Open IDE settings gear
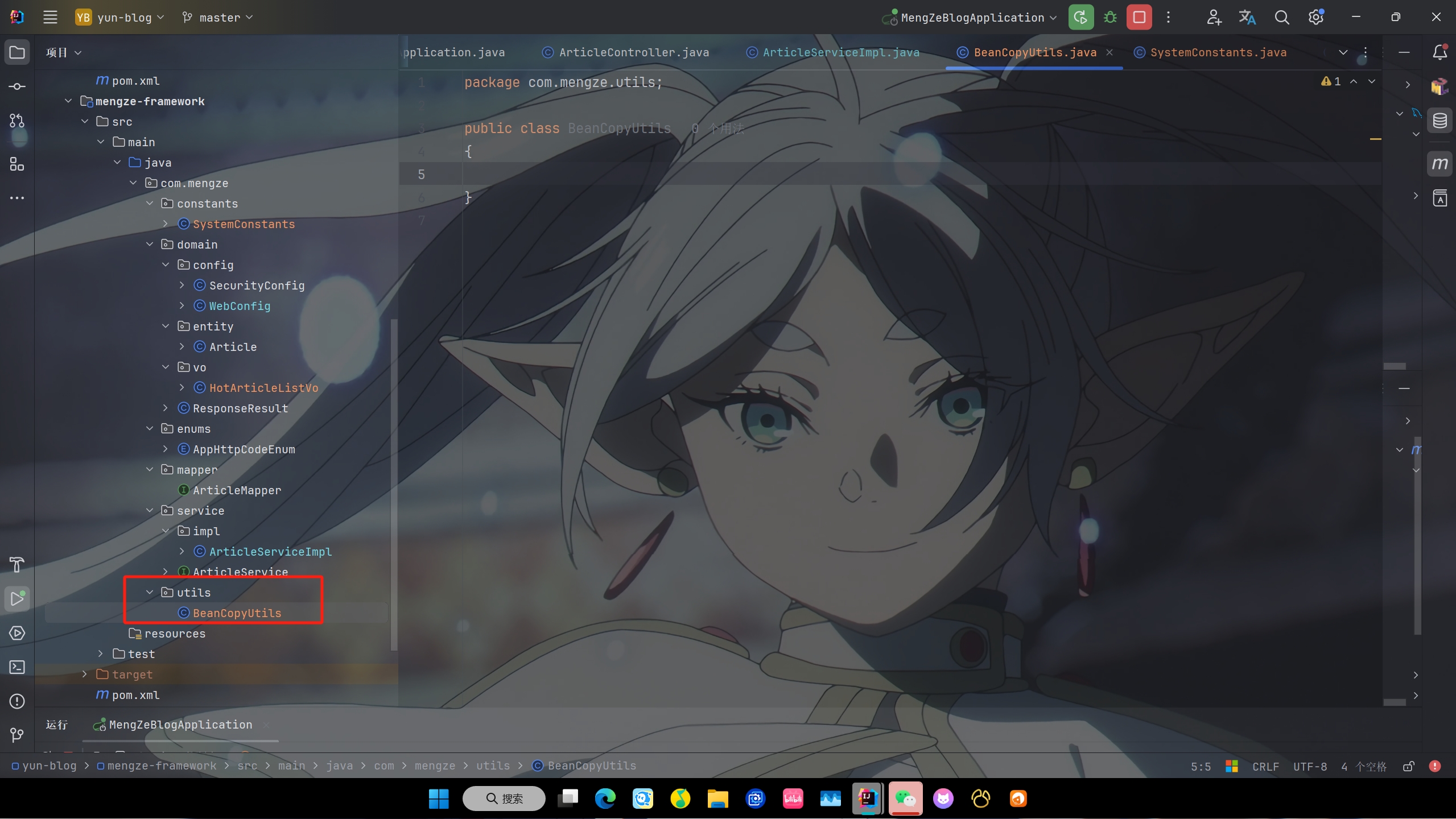1456x819 pixels. 1315,18
